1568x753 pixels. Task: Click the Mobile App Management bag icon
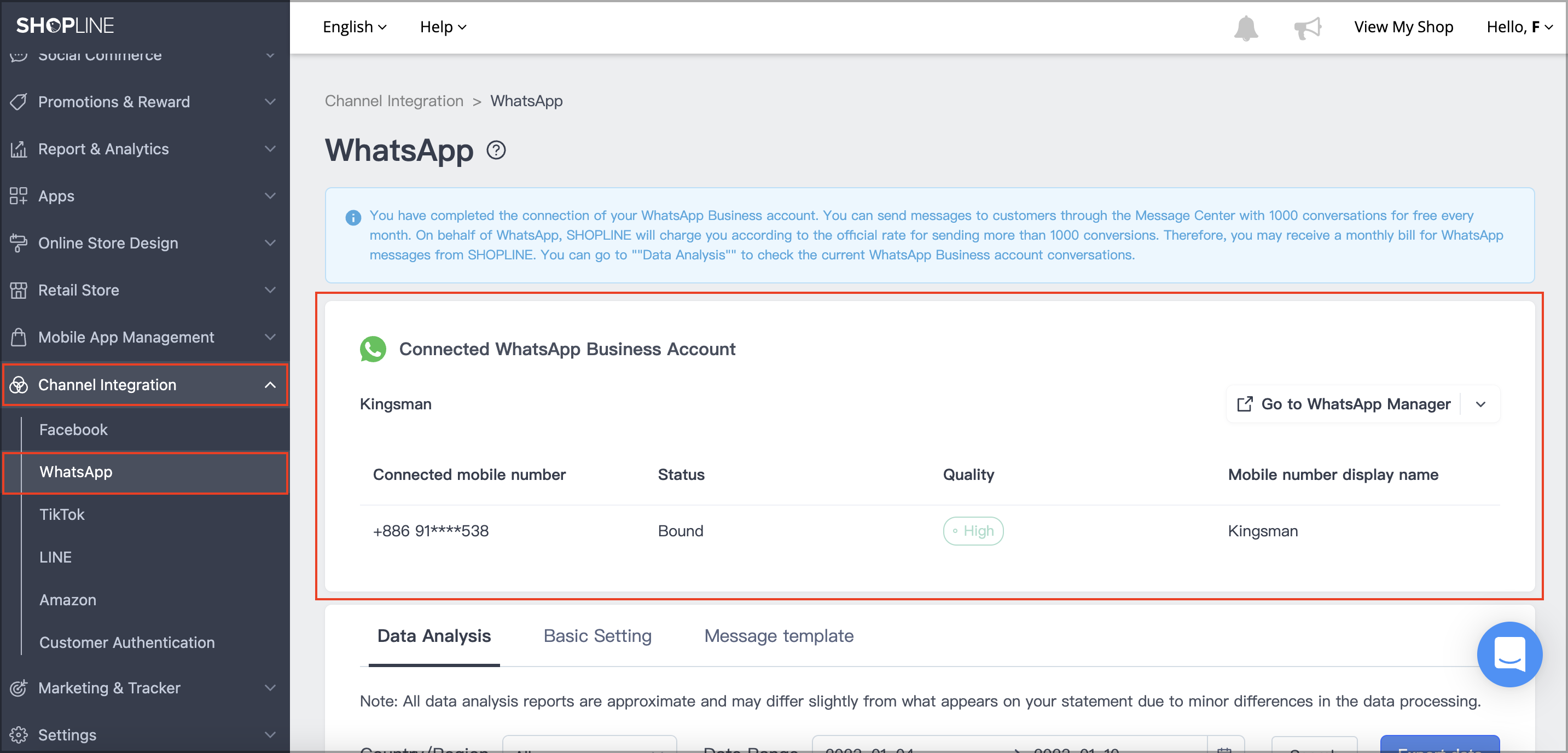[x=19, y=337]
